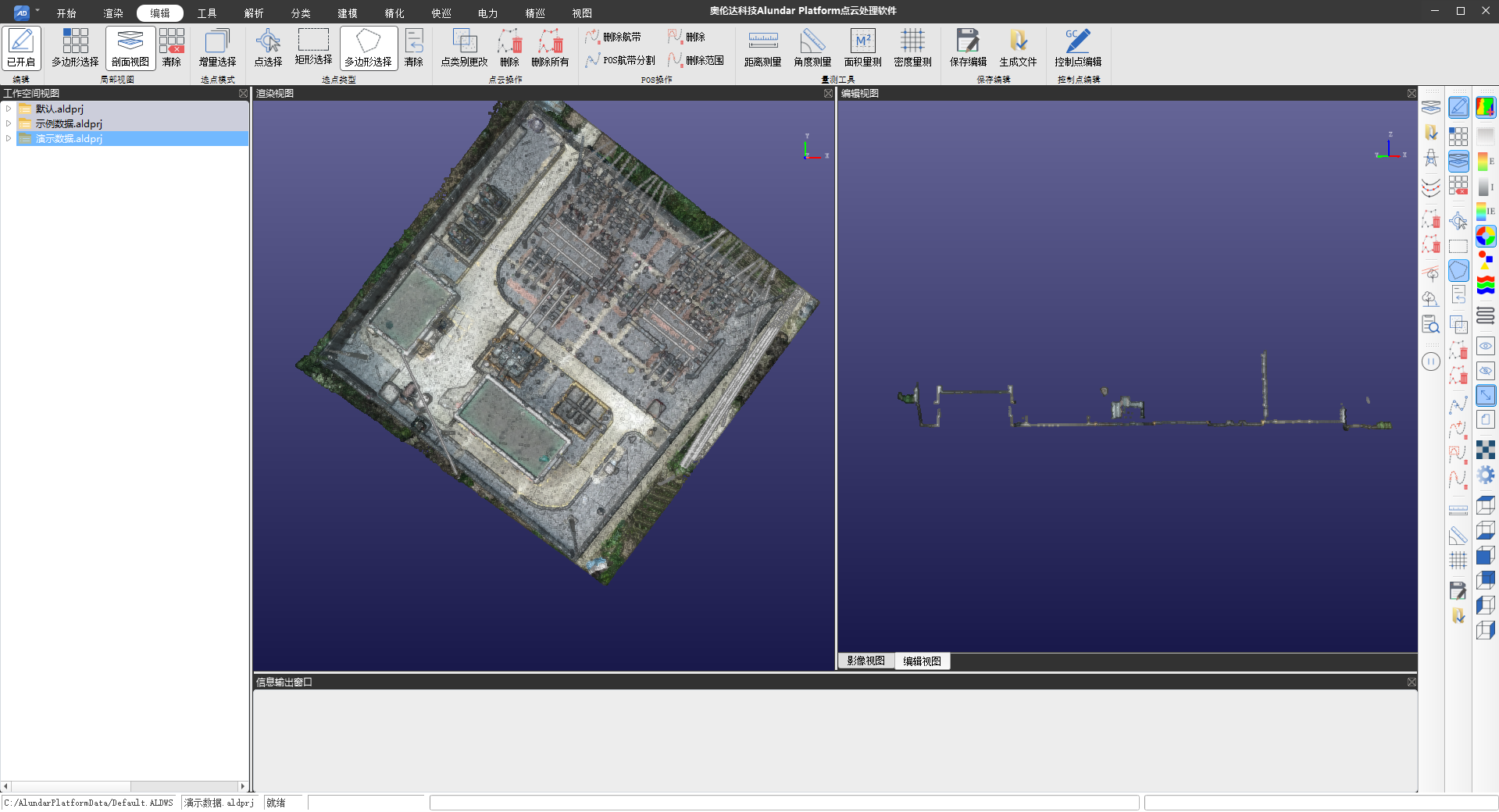Click the document search icon in right toolbar
Image resolution: width=1499 pixels, height=812 pixels.
(1430, 324)
